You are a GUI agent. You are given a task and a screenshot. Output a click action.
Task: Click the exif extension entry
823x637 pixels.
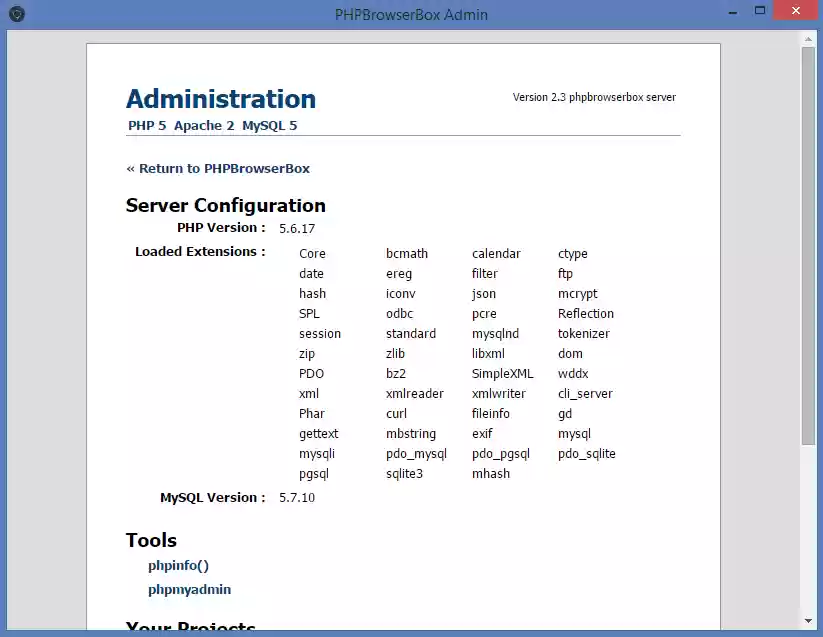pyautogui.click(x=482, y=433)
